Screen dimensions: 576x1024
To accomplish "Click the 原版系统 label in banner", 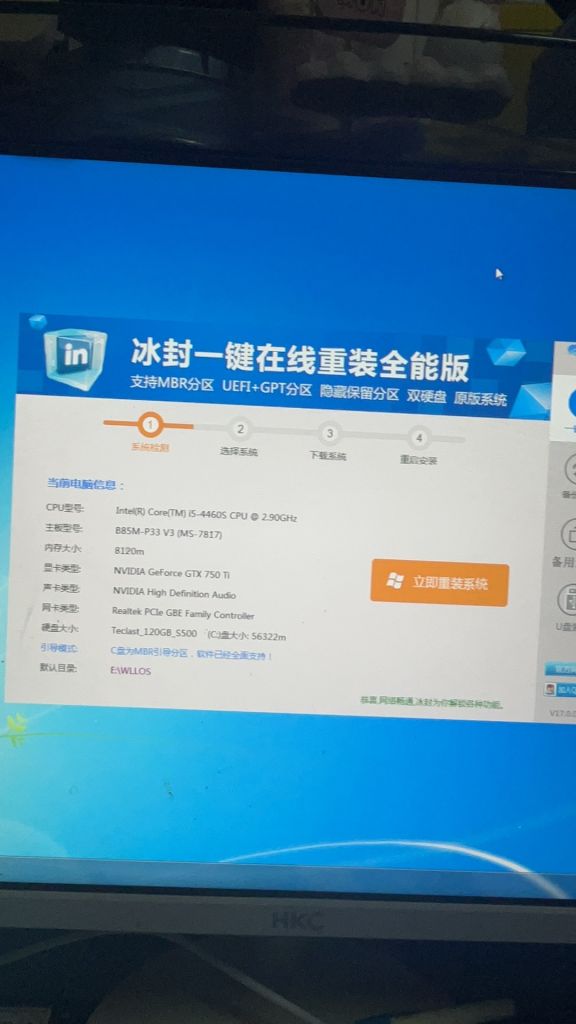I will [x=480, y=398].
